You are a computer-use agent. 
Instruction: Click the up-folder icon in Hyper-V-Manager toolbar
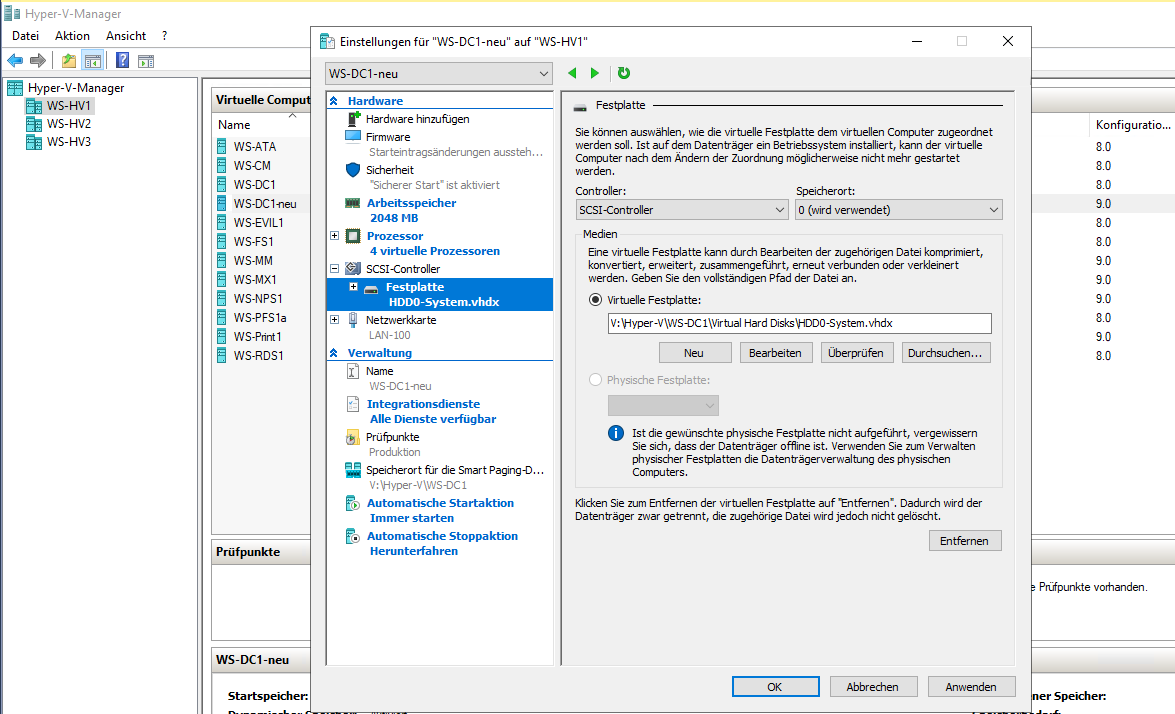coord(69,61)
